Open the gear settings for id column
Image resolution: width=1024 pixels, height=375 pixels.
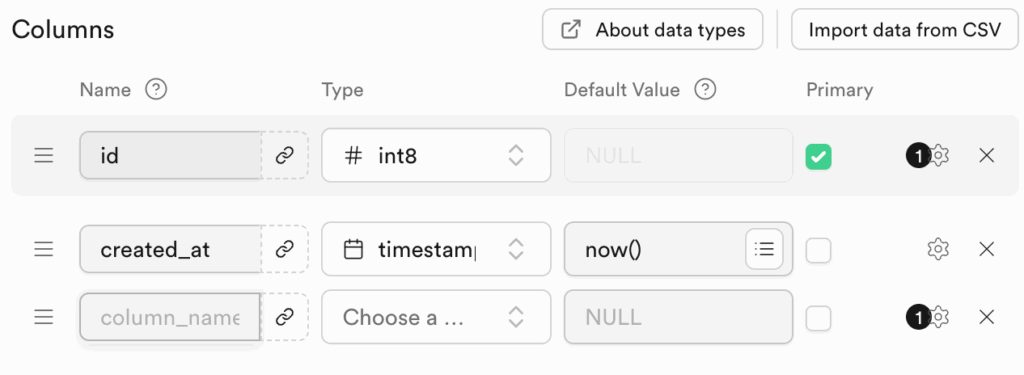coord(938,155)
